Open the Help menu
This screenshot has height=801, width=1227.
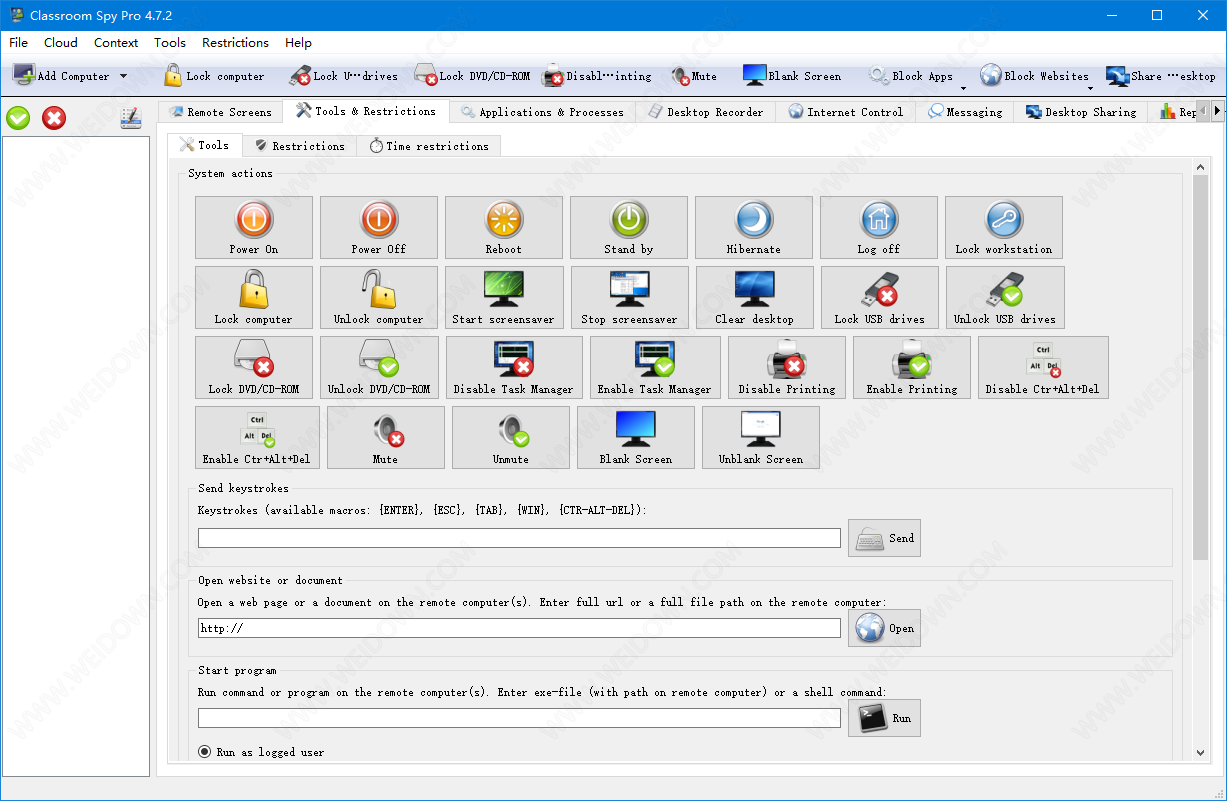(x=298, y=43)
